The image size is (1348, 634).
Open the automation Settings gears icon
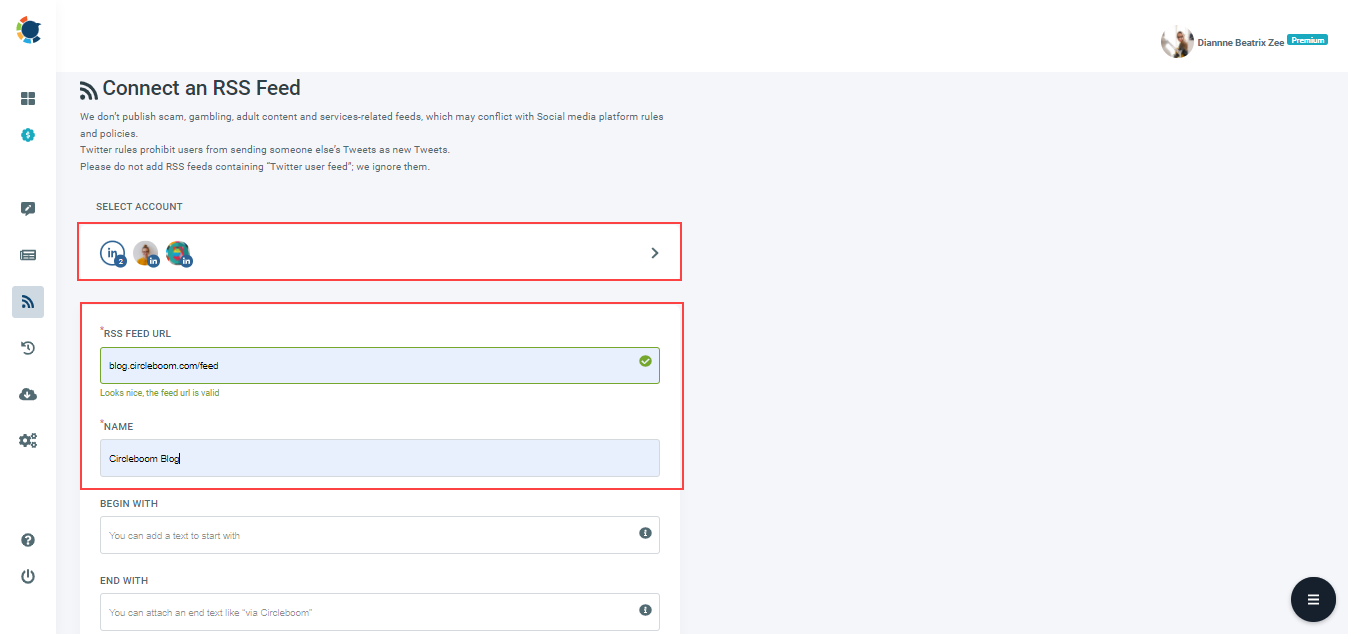coord(28,440)
